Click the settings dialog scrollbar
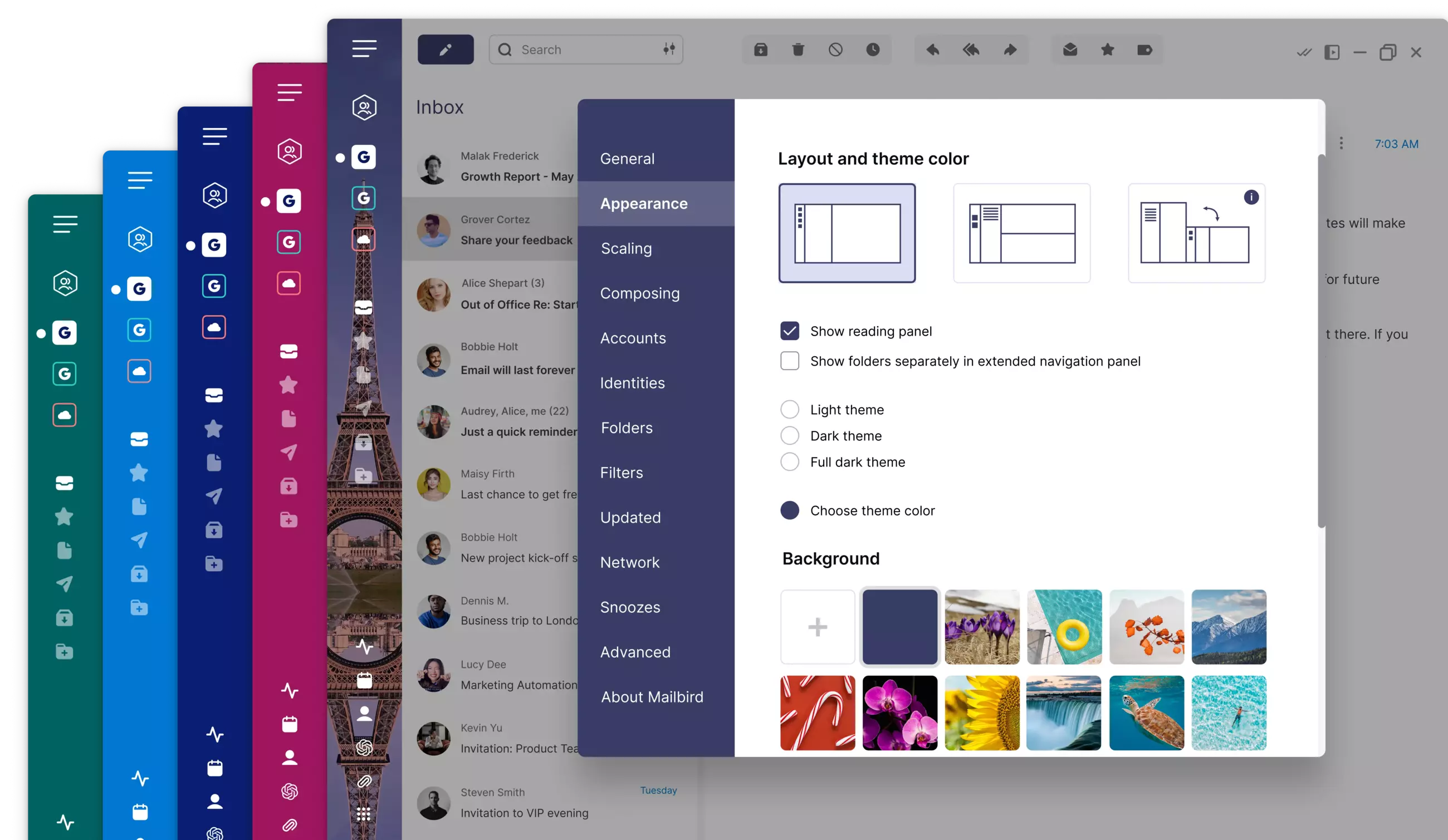The image size is (1448, 840). [1322, 341]
